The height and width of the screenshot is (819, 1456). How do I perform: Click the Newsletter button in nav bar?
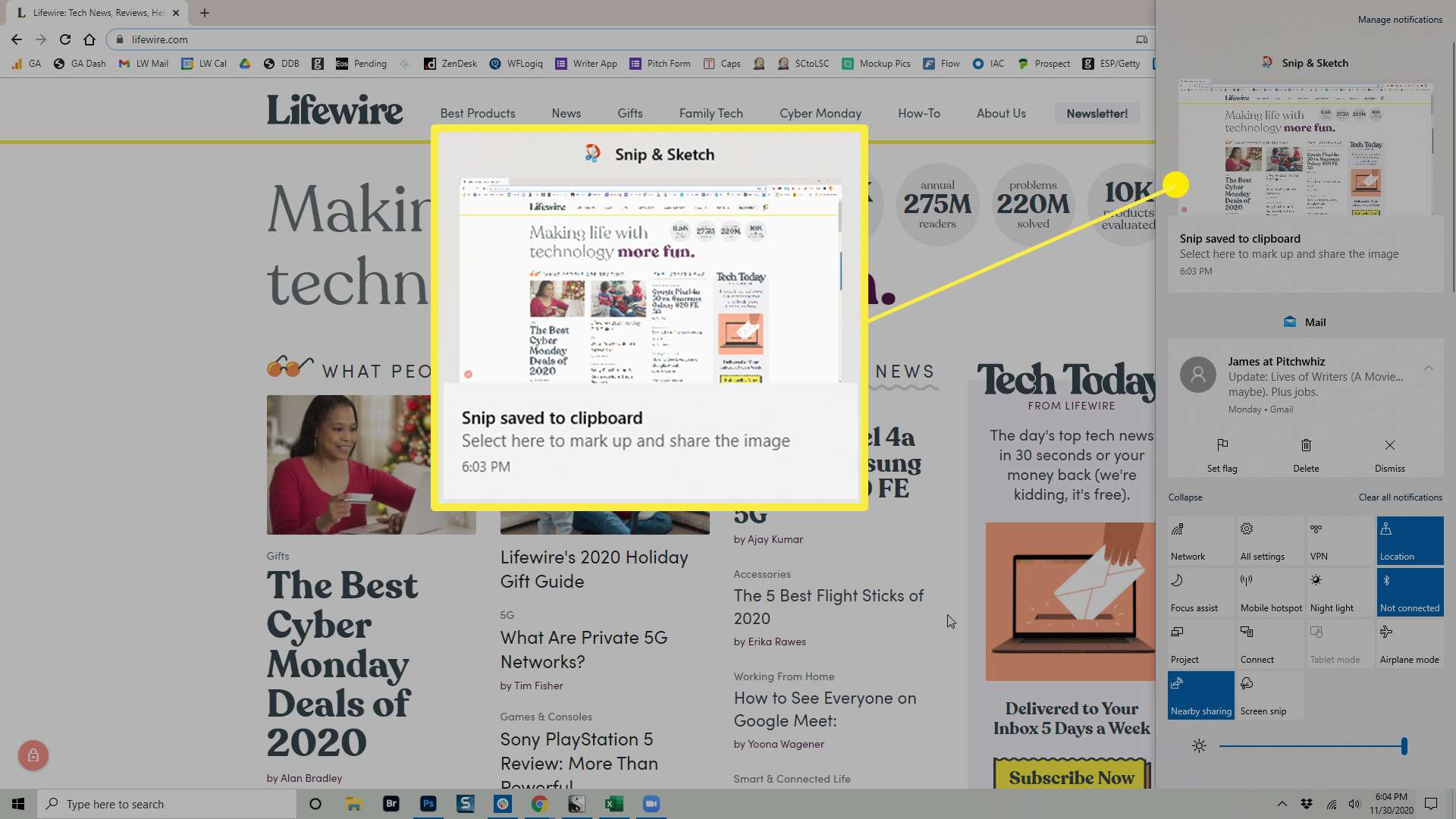click(x=1096, y=113)
